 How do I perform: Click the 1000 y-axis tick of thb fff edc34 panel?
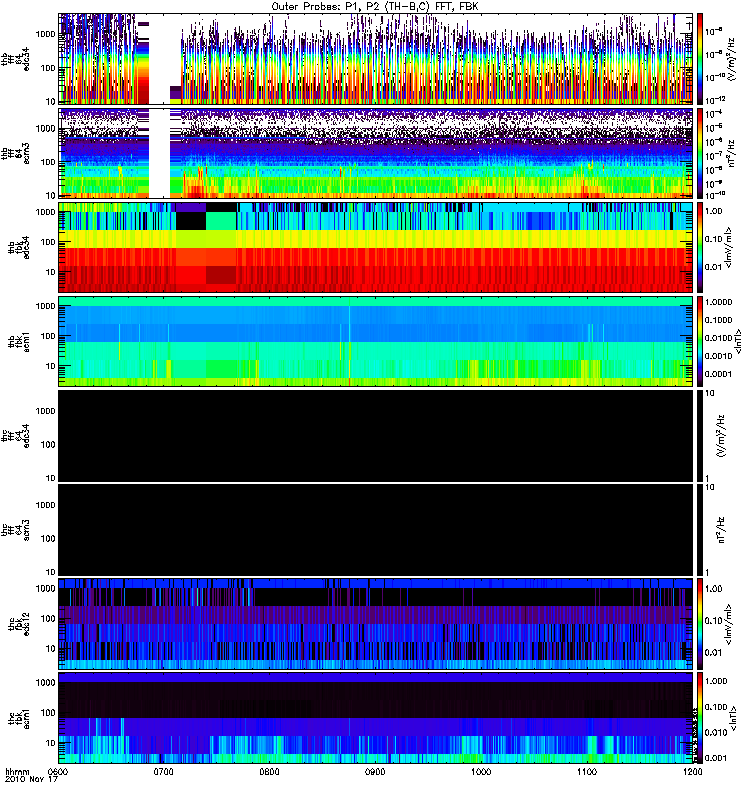[45, 34]
